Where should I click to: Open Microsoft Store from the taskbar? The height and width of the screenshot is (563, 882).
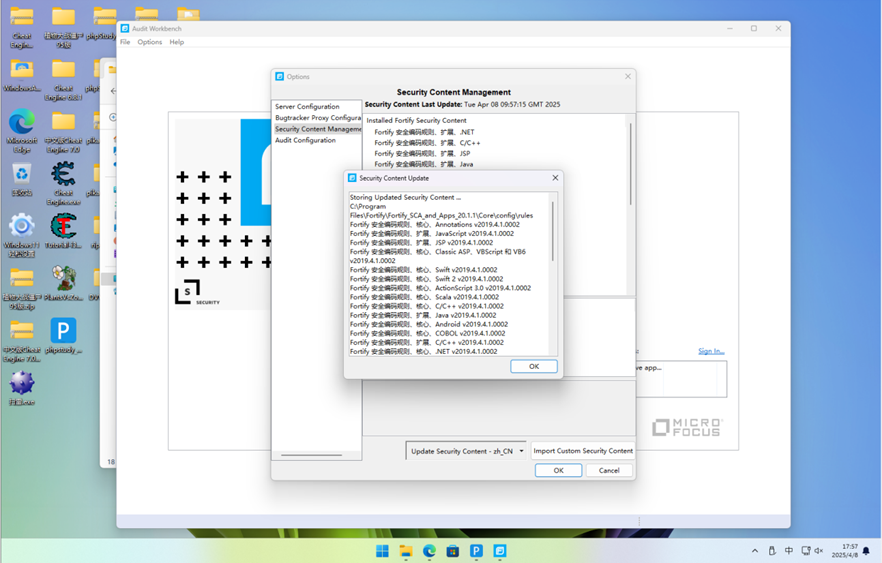coord(453,551)
